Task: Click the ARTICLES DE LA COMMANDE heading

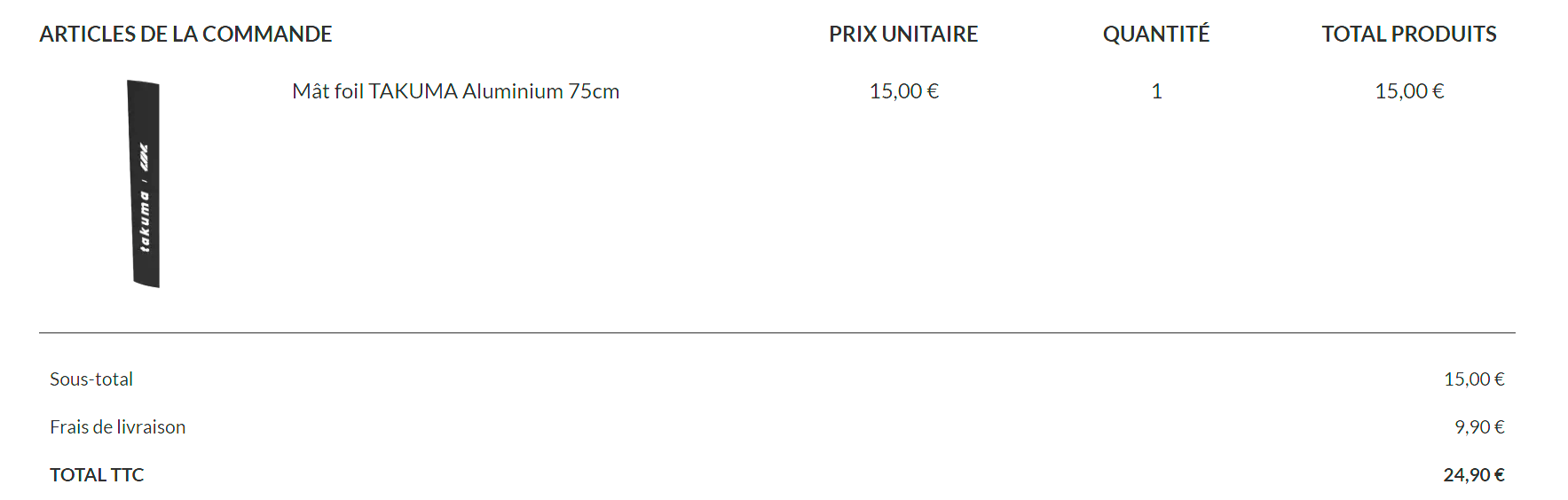Action: click(x=185, y=34)
